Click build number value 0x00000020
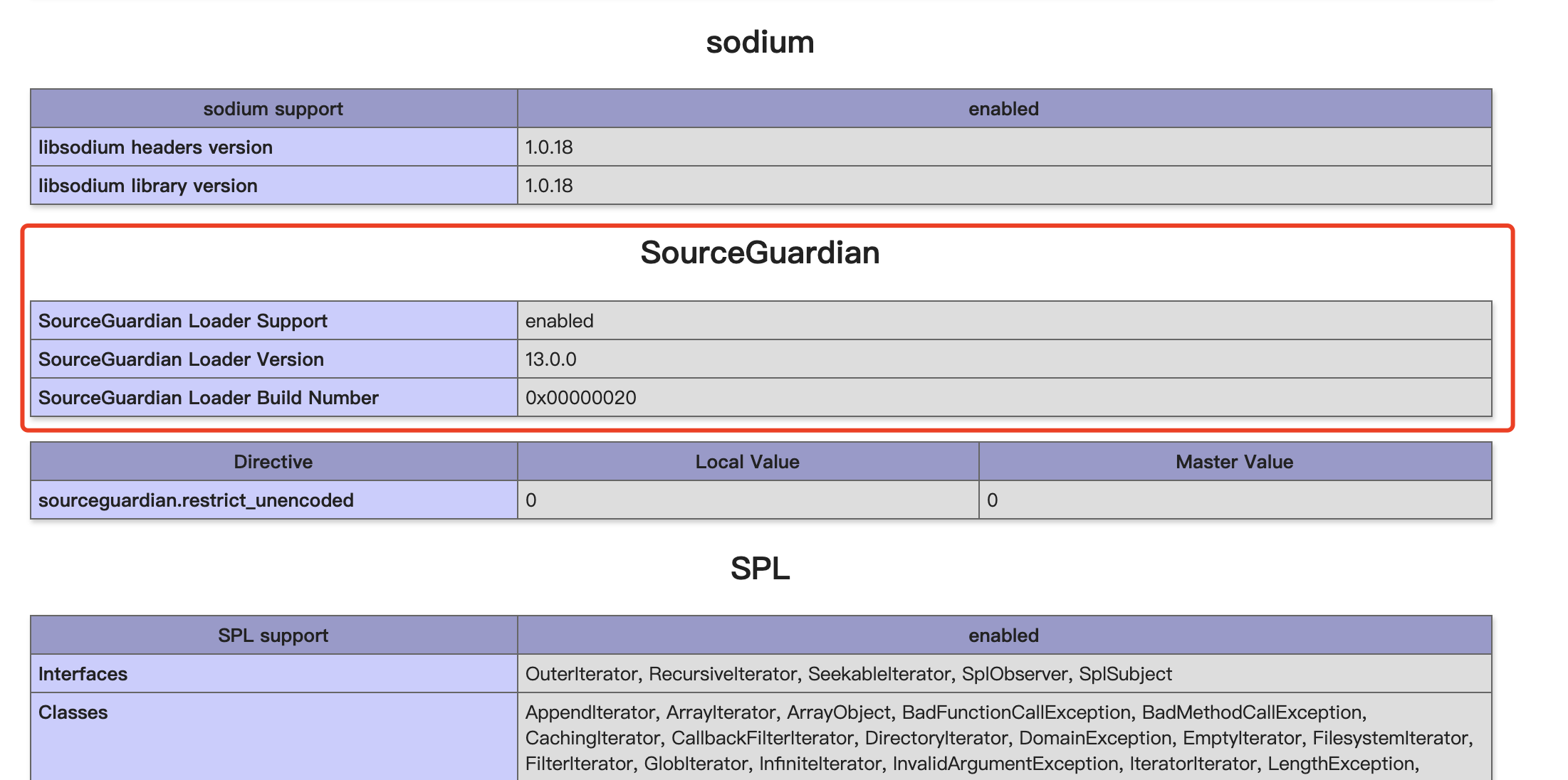Image resolution: width=1568 pixels, height=780 pixels. [x=580, y=398]
